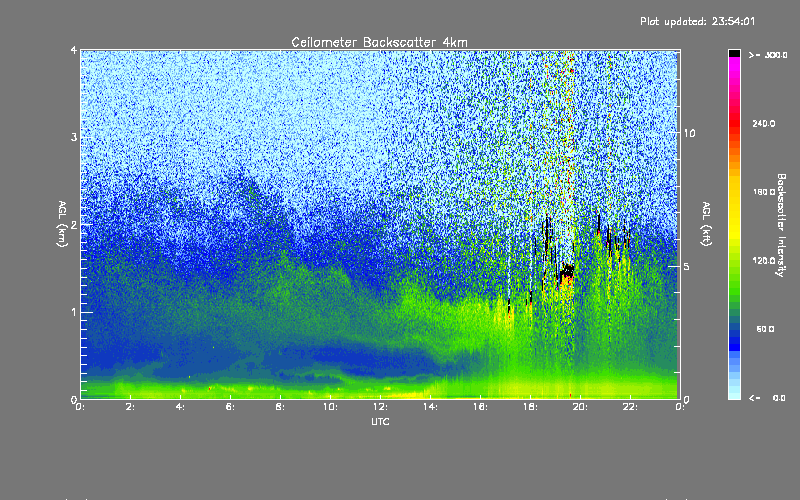Screen dimensions: 800x500
Task: Select the "14:" UTC time tick
Action: tap(430, 407)
